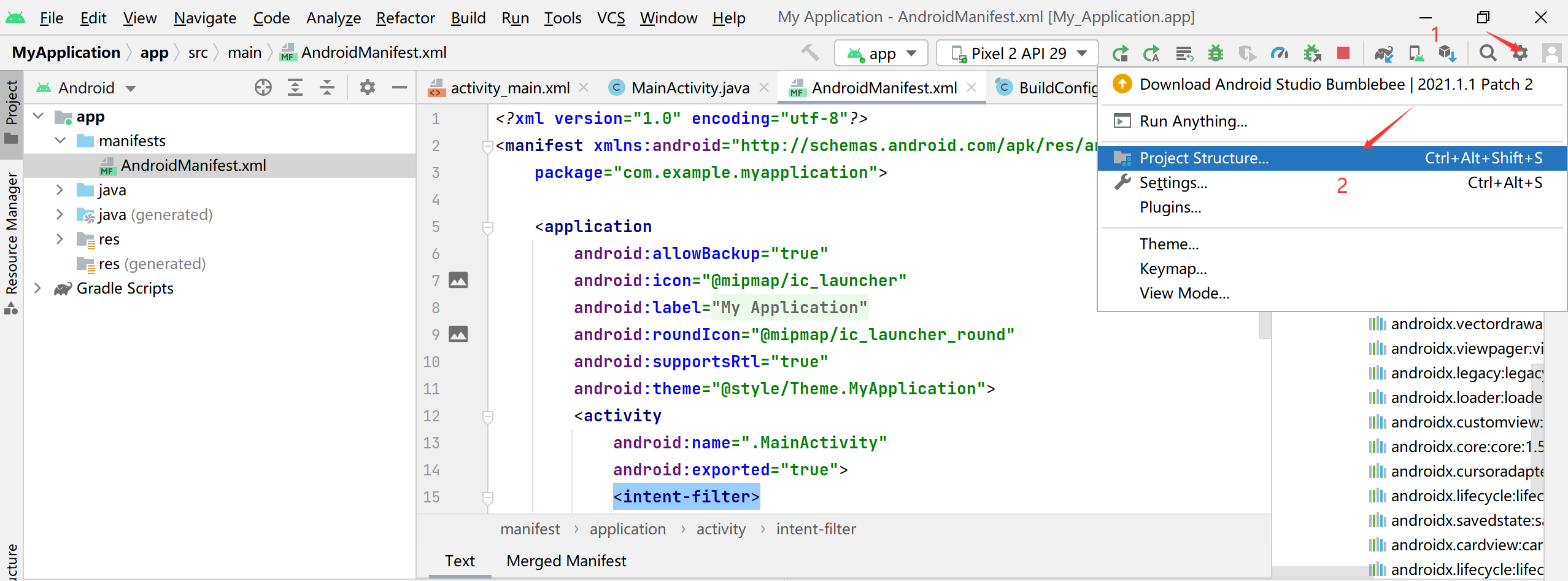Open the Resource Manager side tab

coord(11,243)
